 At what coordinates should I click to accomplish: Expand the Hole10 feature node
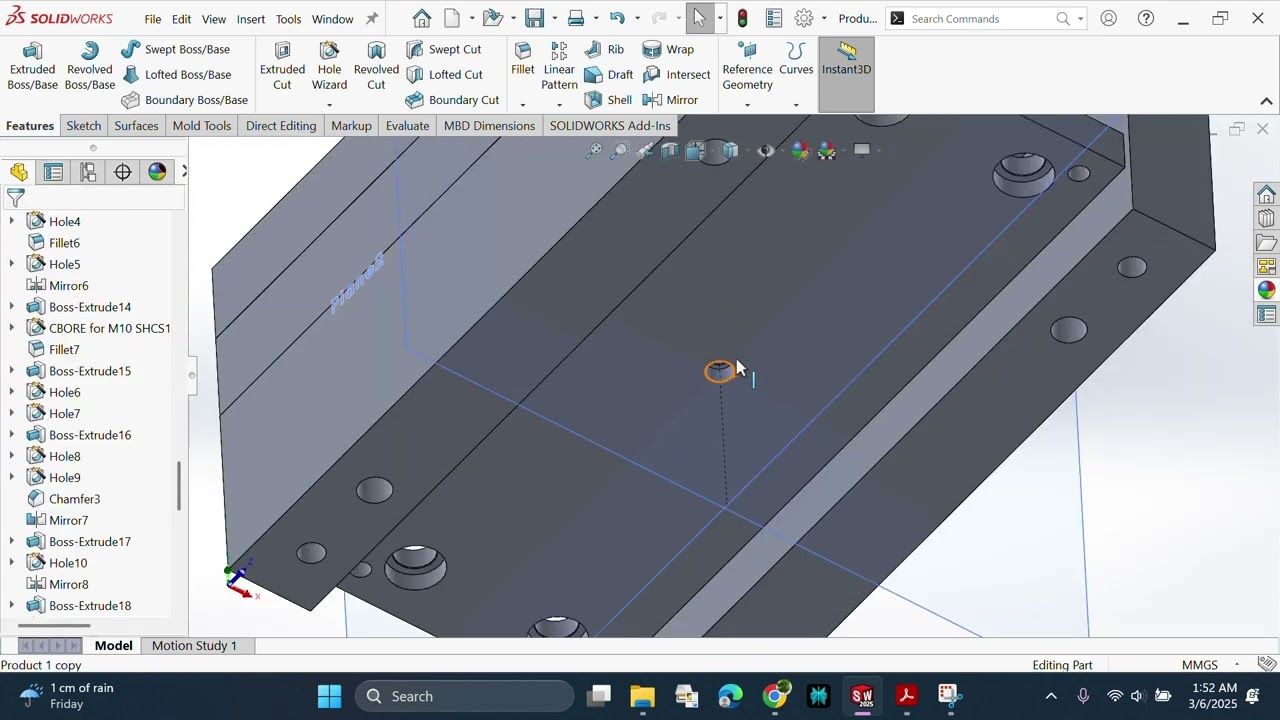pos(12,563)
